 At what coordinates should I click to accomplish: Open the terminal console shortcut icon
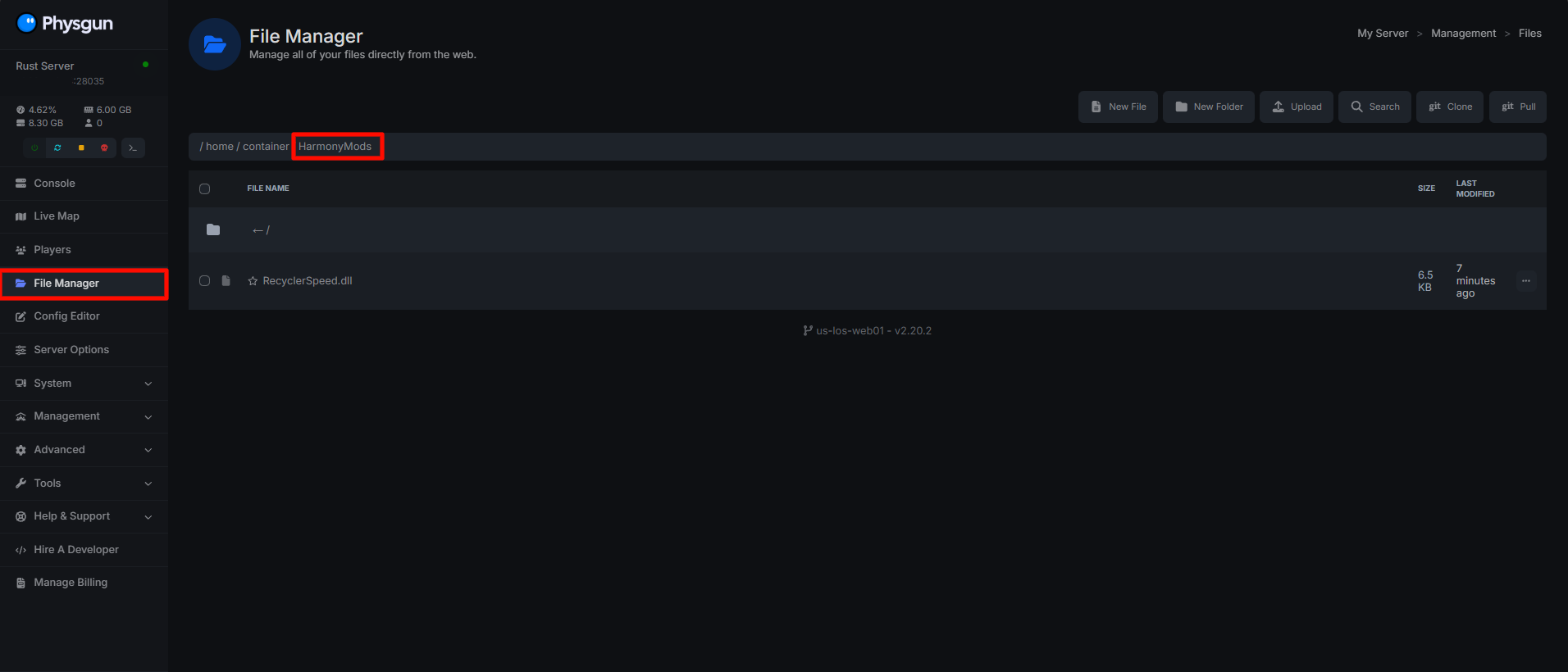tap(133, 148)
